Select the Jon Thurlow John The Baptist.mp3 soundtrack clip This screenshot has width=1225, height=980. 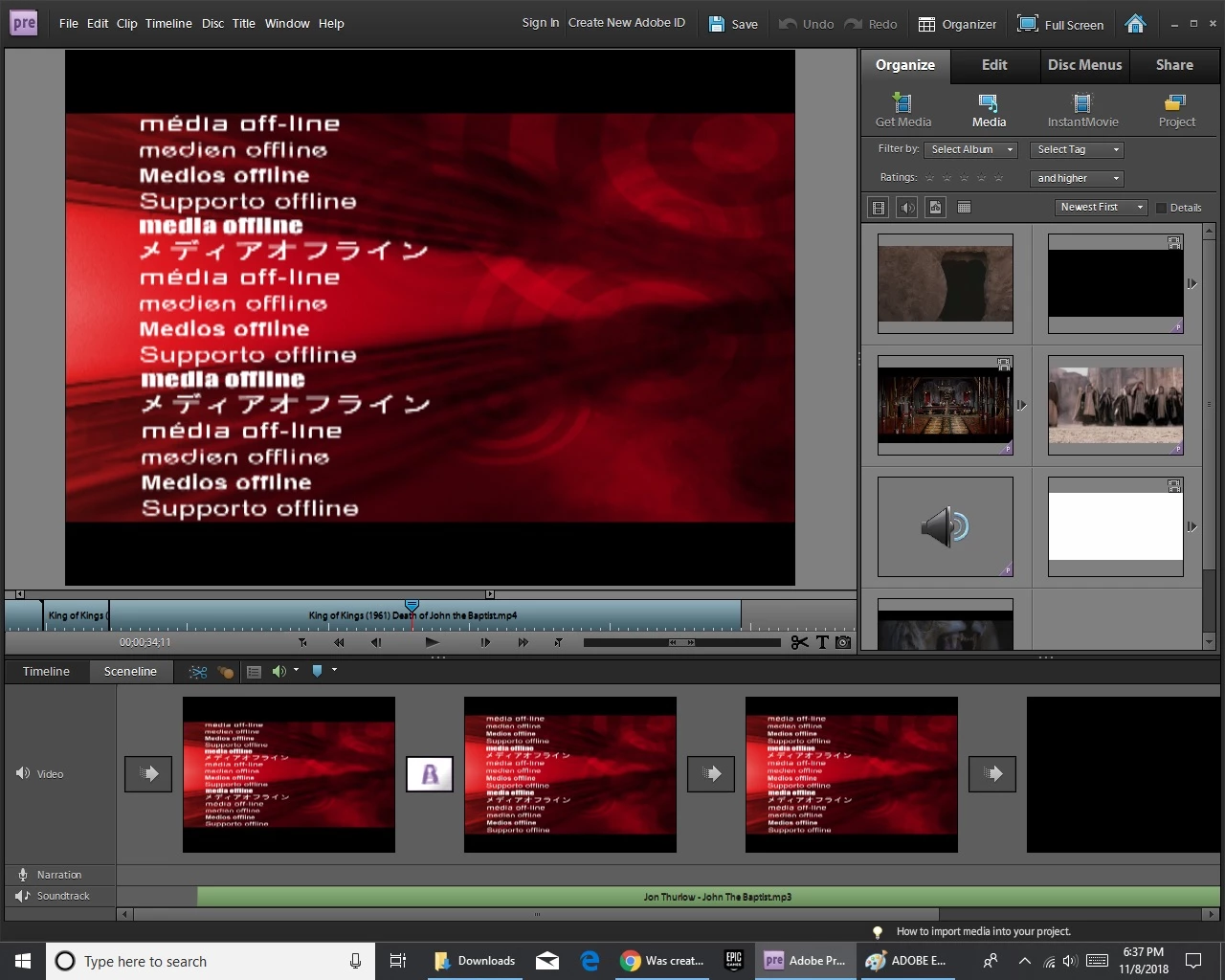coord(708,897)
